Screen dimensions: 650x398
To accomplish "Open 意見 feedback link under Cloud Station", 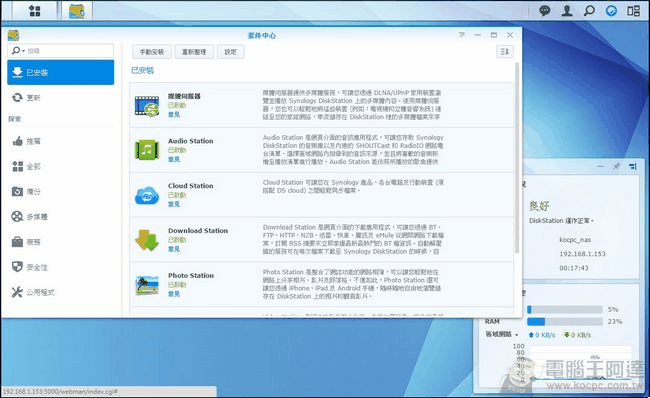I will [174, 204].
